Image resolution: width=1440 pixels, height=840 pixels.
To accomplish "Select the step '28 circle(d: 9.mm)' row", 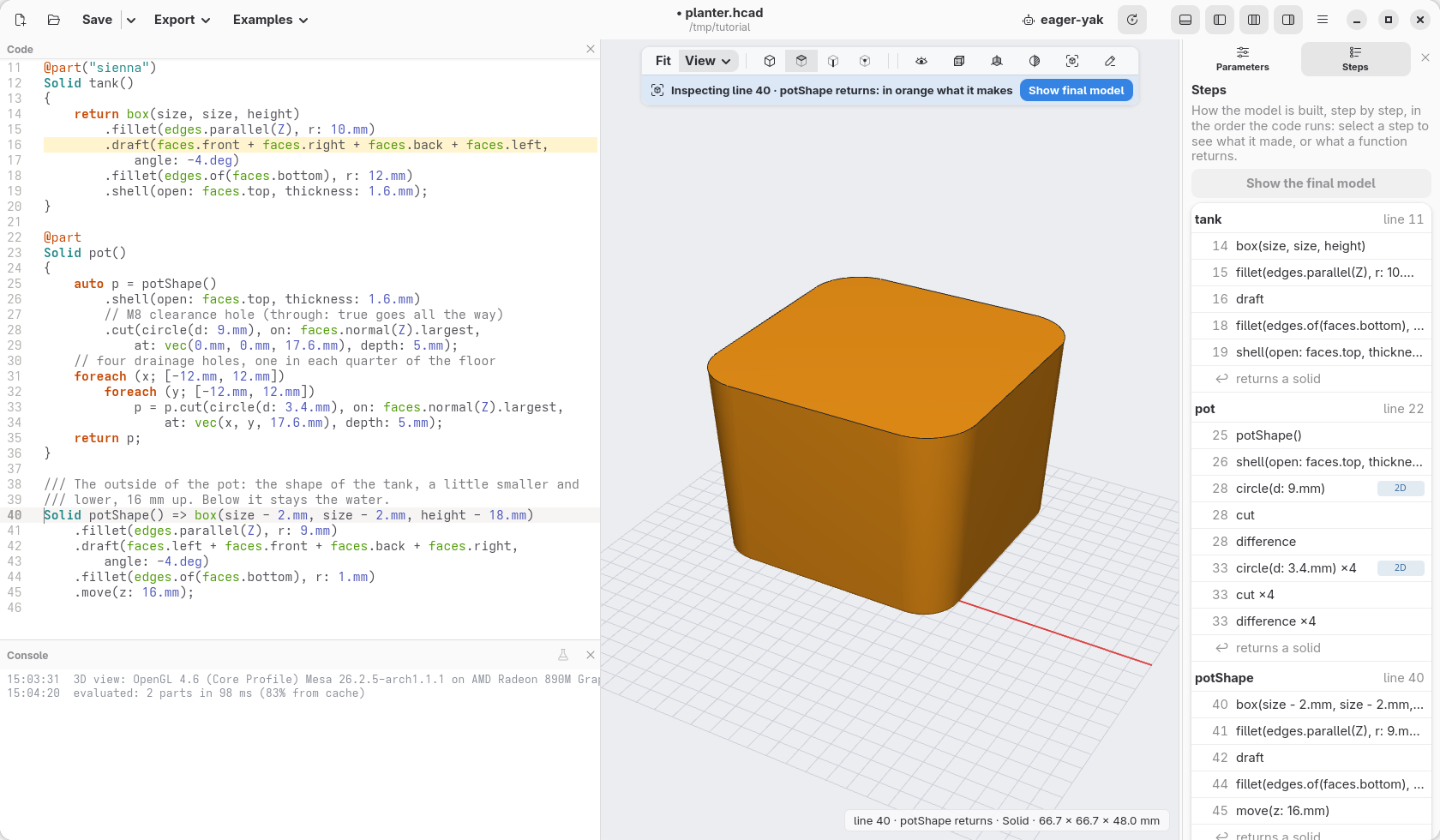I will pyautogui.click(x=1311, y=489).
